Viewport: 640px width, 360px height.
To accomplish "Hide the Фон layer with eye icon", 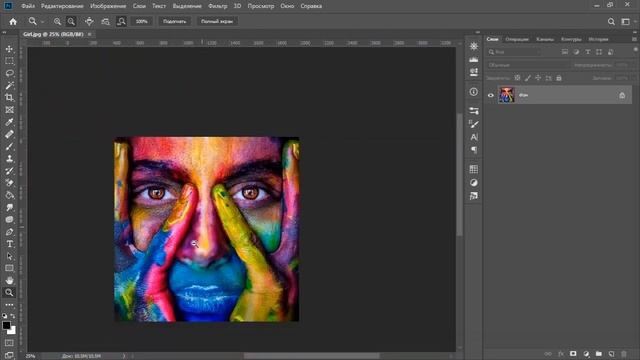I will click(491, 96).
